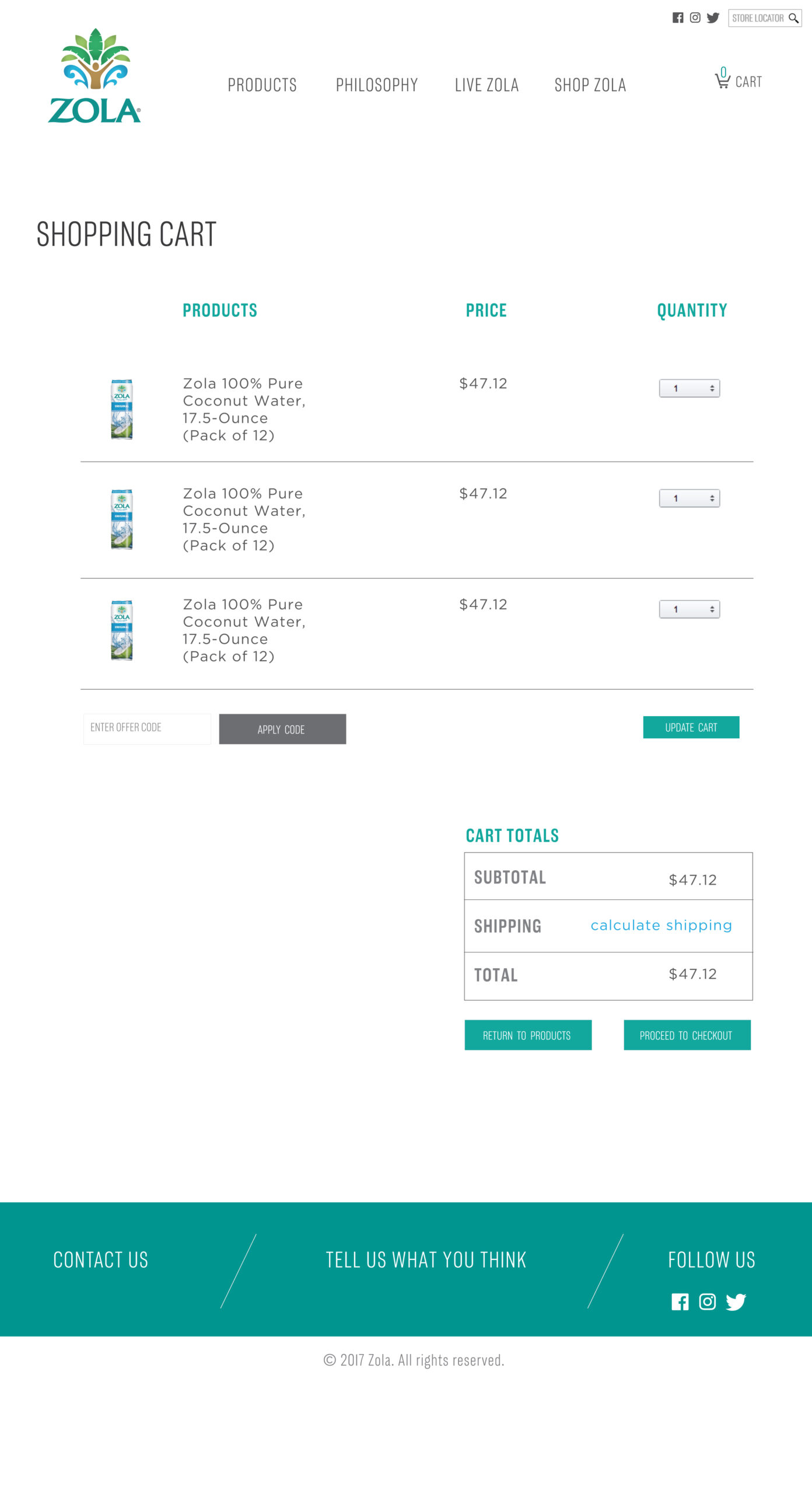Click Proceed to Checkout button

coord(687,1035)
